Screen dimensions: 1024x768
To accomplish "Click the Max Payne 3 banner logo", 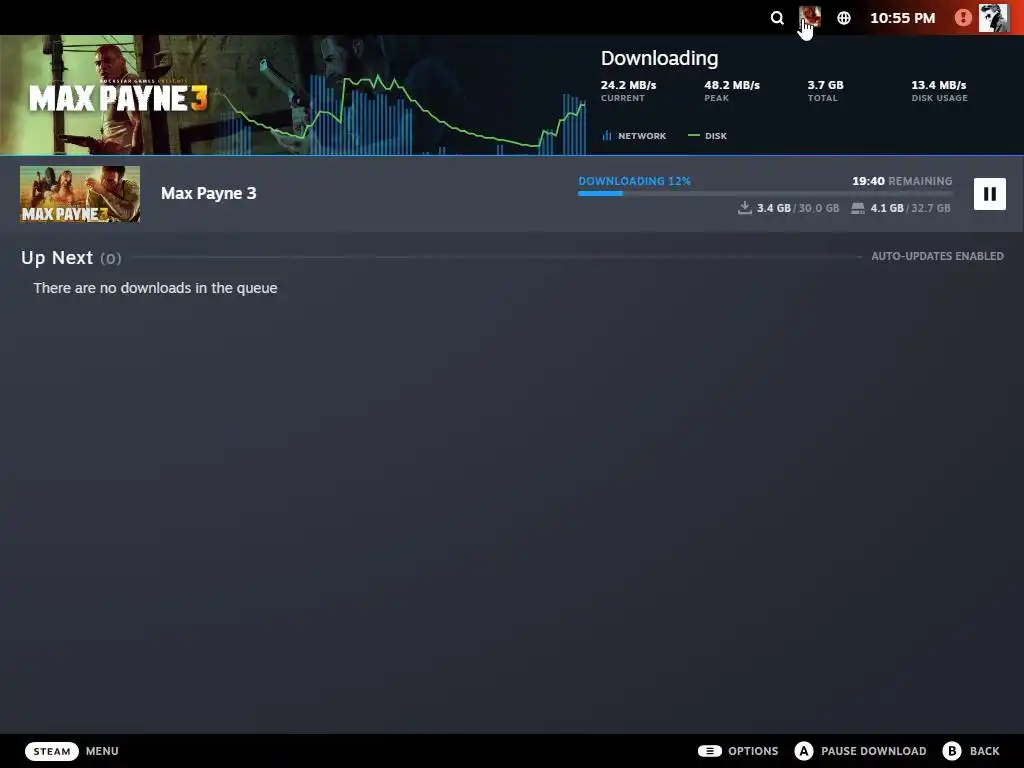I will pos(118,97).
